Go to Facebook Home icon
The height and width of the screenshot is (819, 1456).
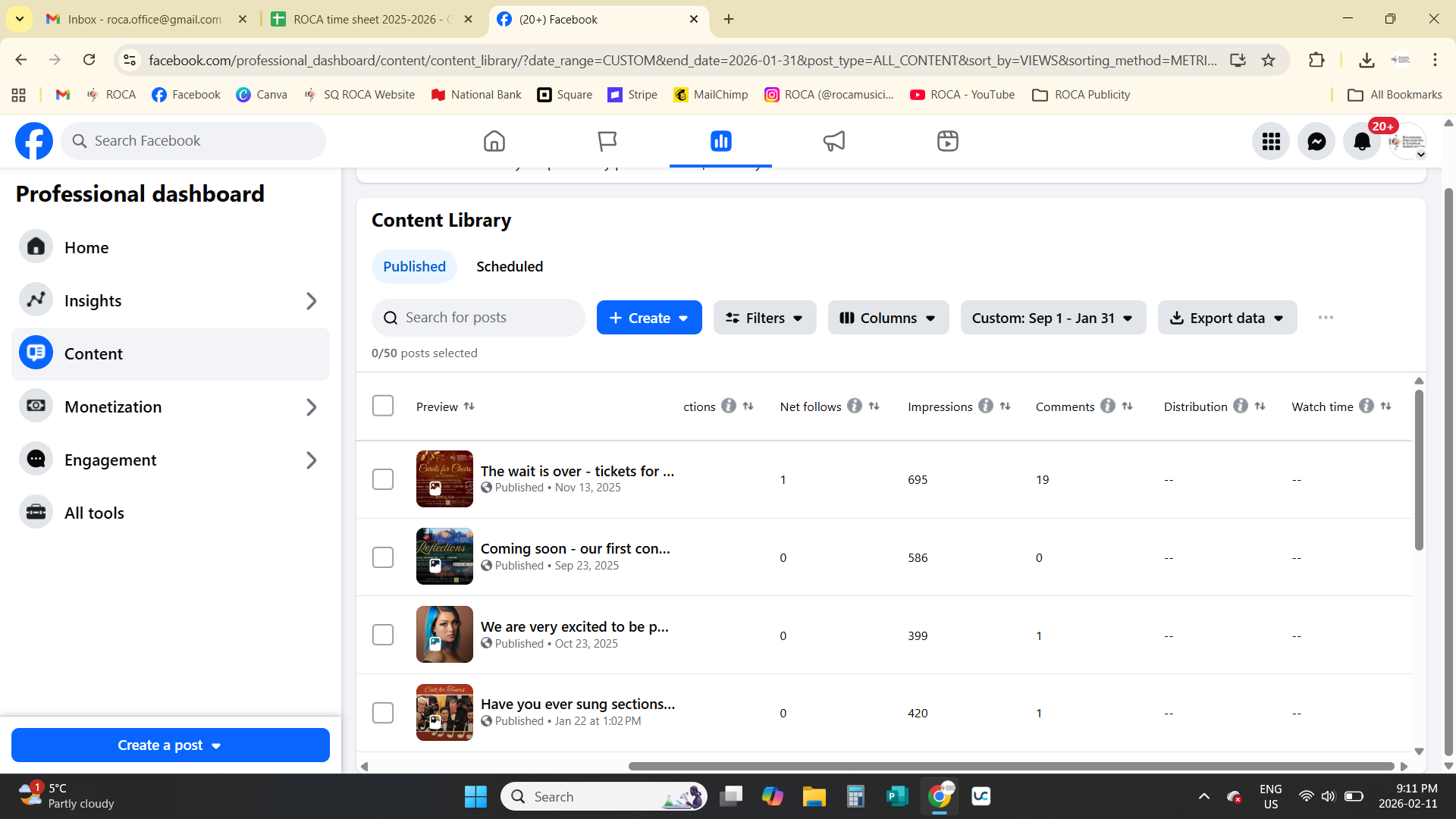[494, 141]
